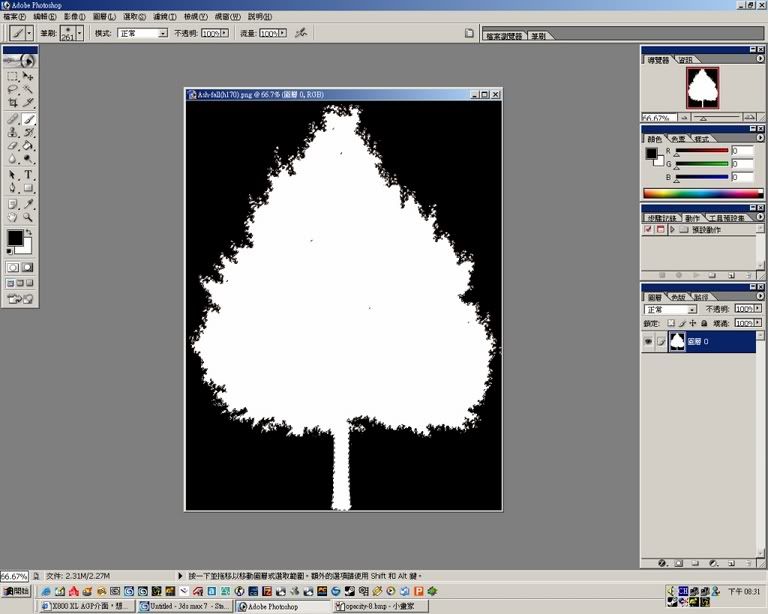The width and height of the screenshot is (768, 614).
Task: Switch to 3ds max 7 taskbar window
Action: (x=184, y=606)
